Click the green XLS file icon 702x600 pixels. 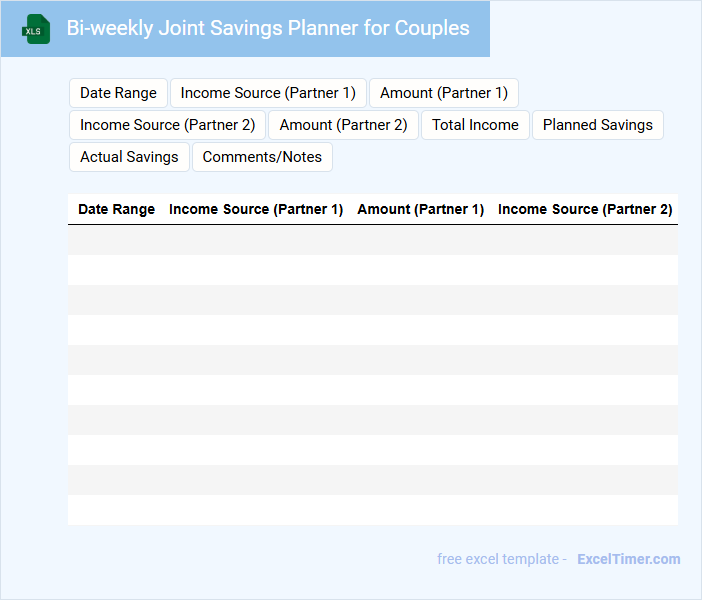(x=36, y=30)
